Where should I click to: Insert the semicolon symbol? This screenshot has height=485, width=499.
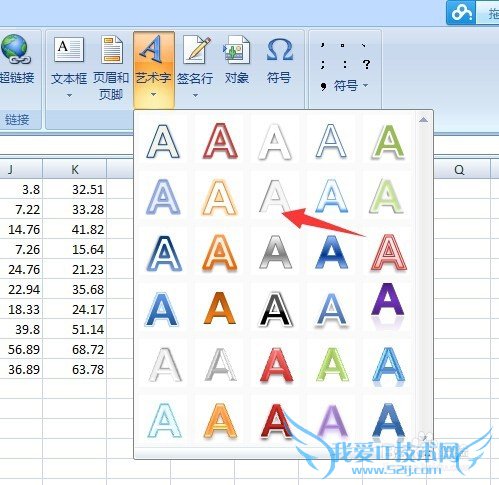pyautogui.click(x=322, y=64)
